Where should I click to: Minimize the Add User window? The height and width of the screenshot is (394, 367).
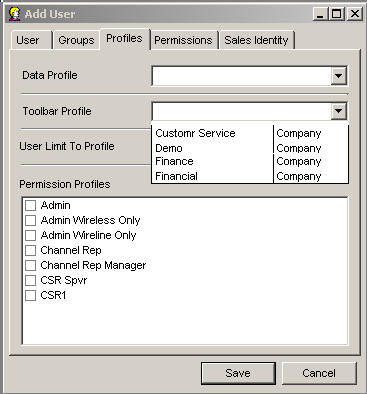click(320, 14)
